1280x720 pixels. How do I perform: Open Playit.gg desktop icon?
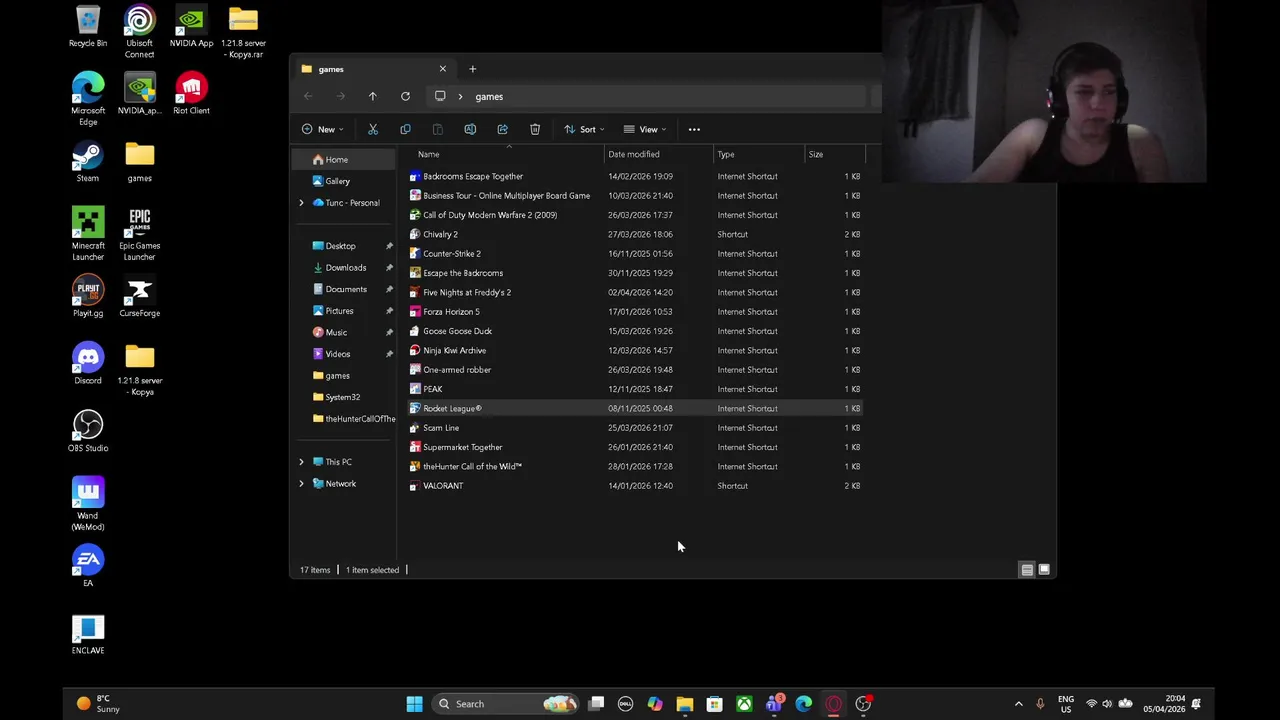coord(87,297)
